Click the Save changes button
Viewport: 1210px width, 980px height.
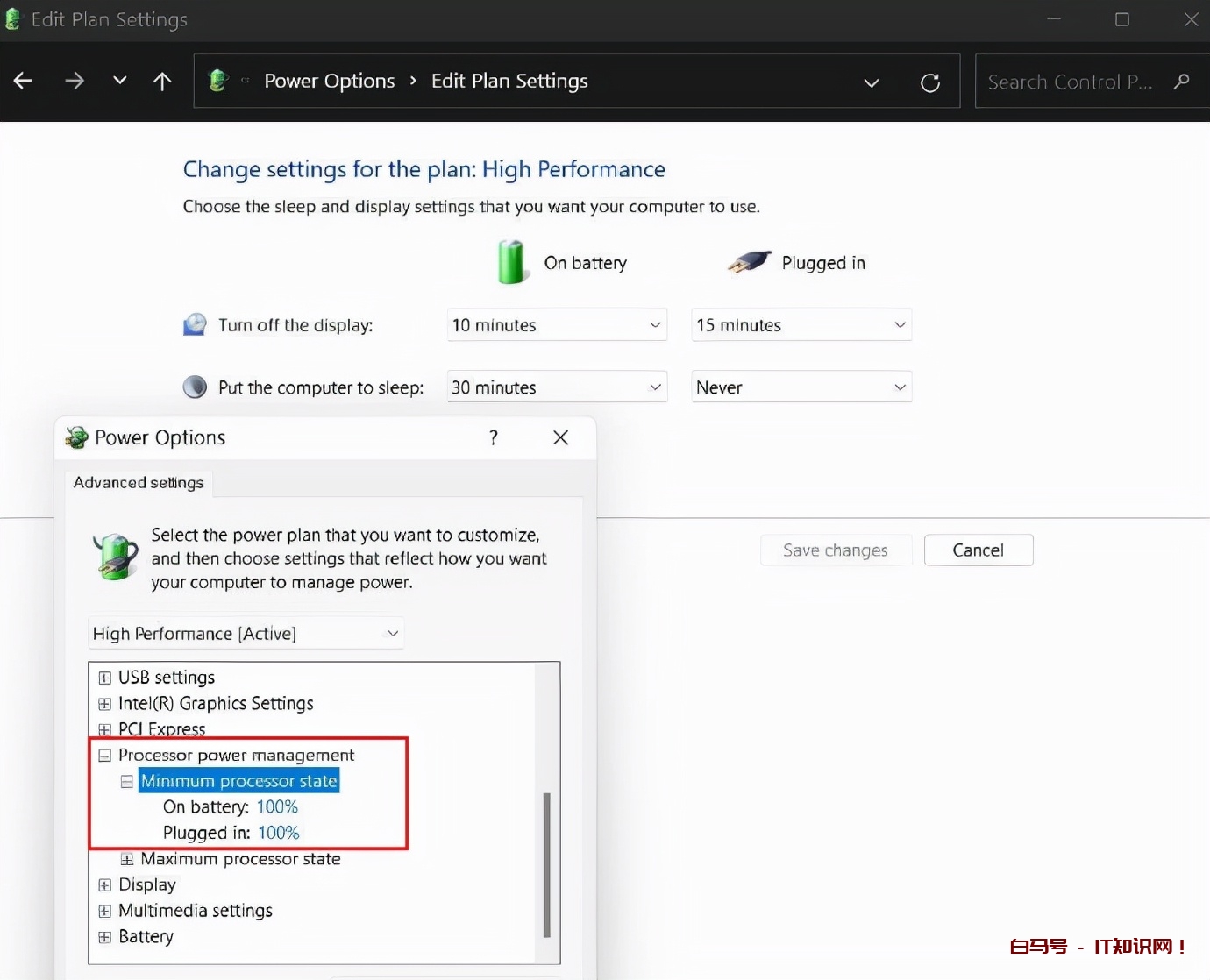pos(835,550)
